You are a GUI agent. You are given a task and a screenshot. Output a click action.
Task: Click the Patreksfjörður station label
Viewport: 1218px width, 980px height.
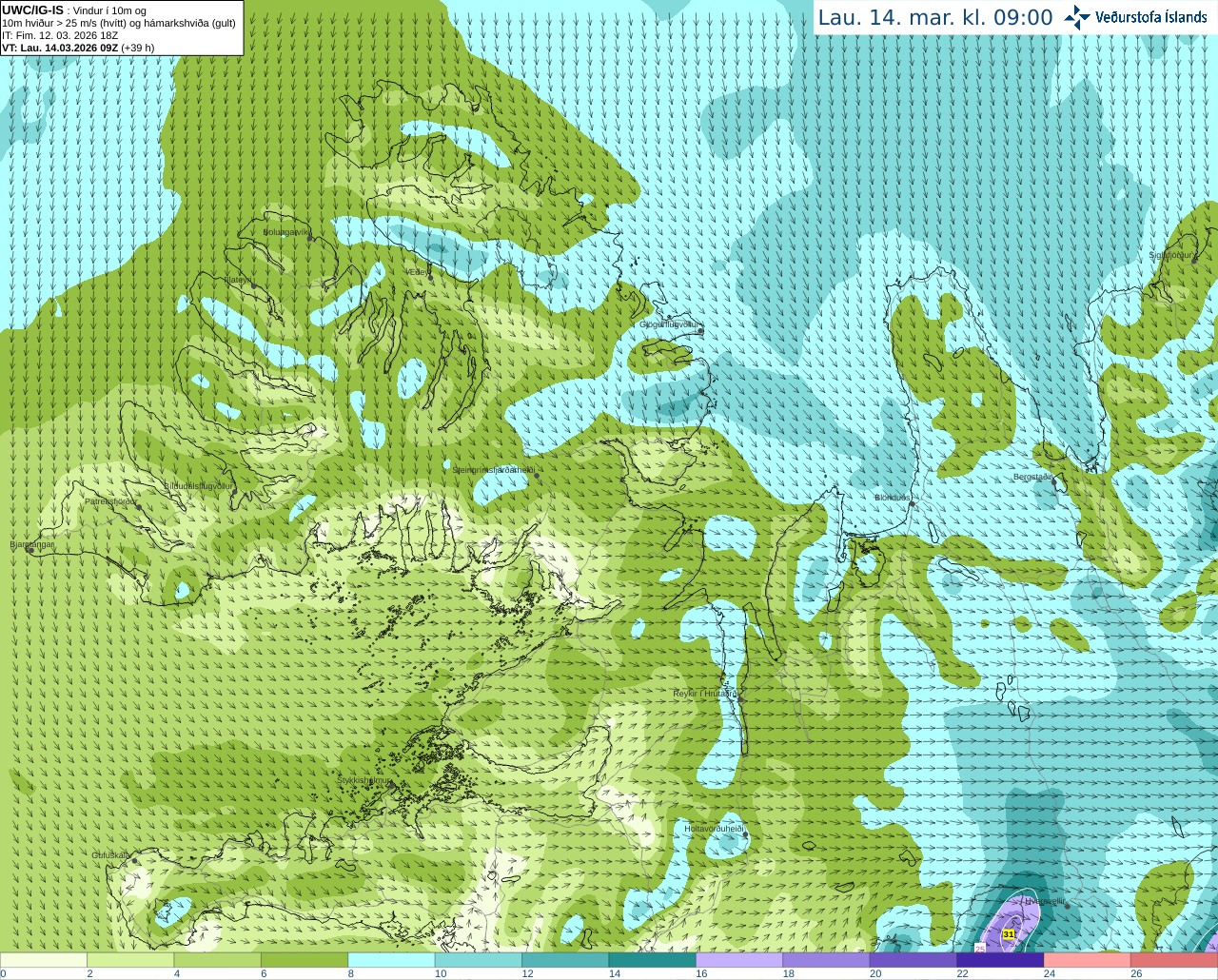111,500
